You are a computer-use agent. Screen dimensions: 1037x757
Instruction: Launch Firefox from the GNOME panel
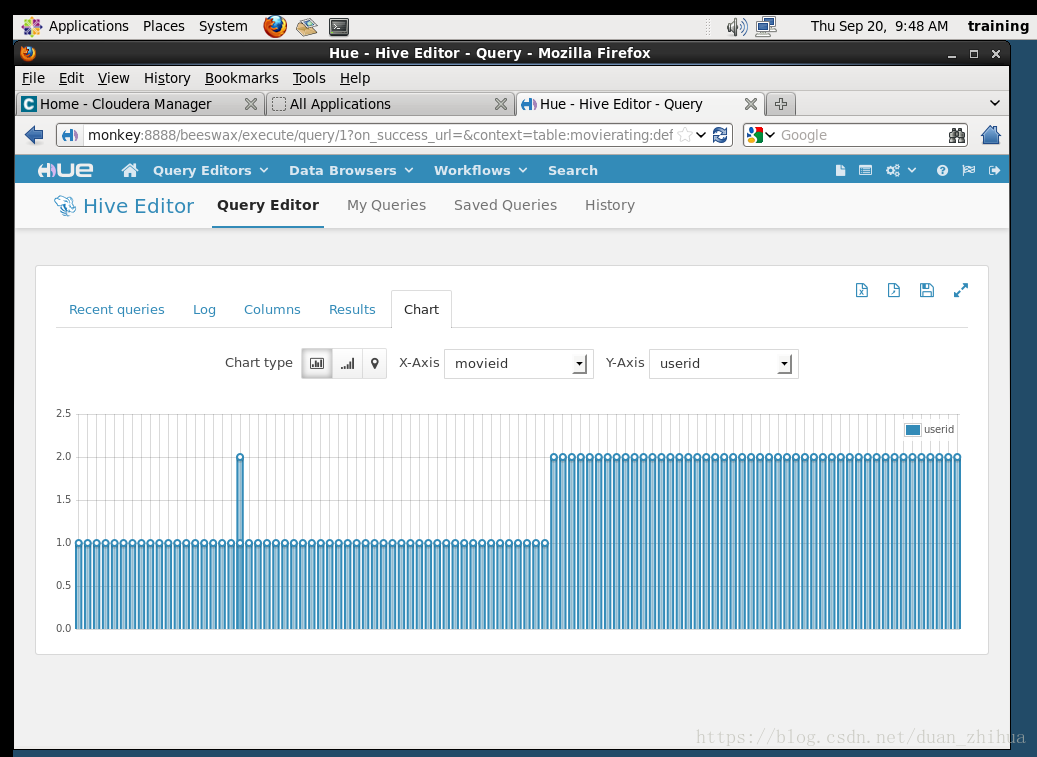275,26
